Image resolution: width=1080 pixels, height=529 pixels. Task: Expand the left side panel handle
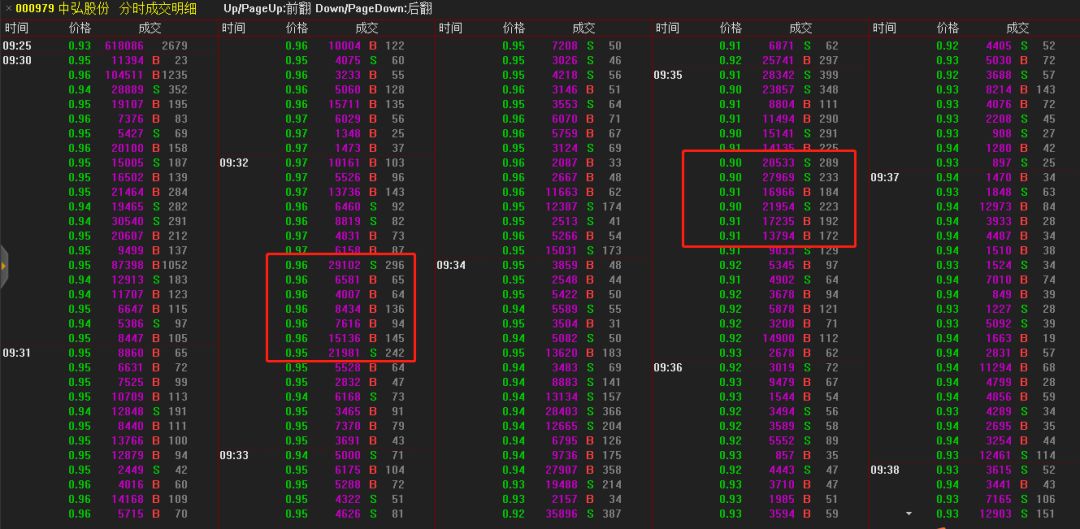tap(3, 265)
